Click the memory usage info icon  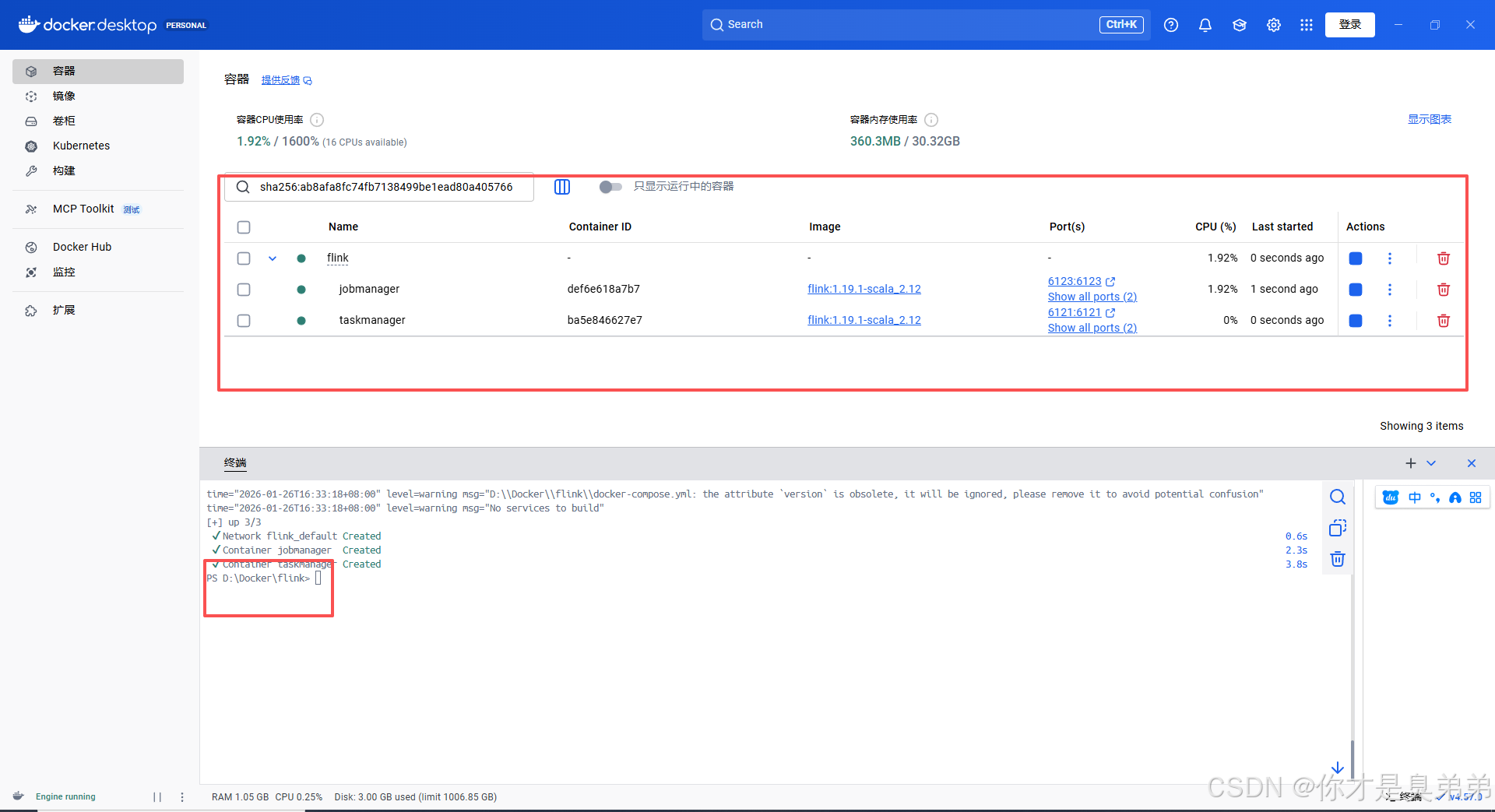pos(931,120)
